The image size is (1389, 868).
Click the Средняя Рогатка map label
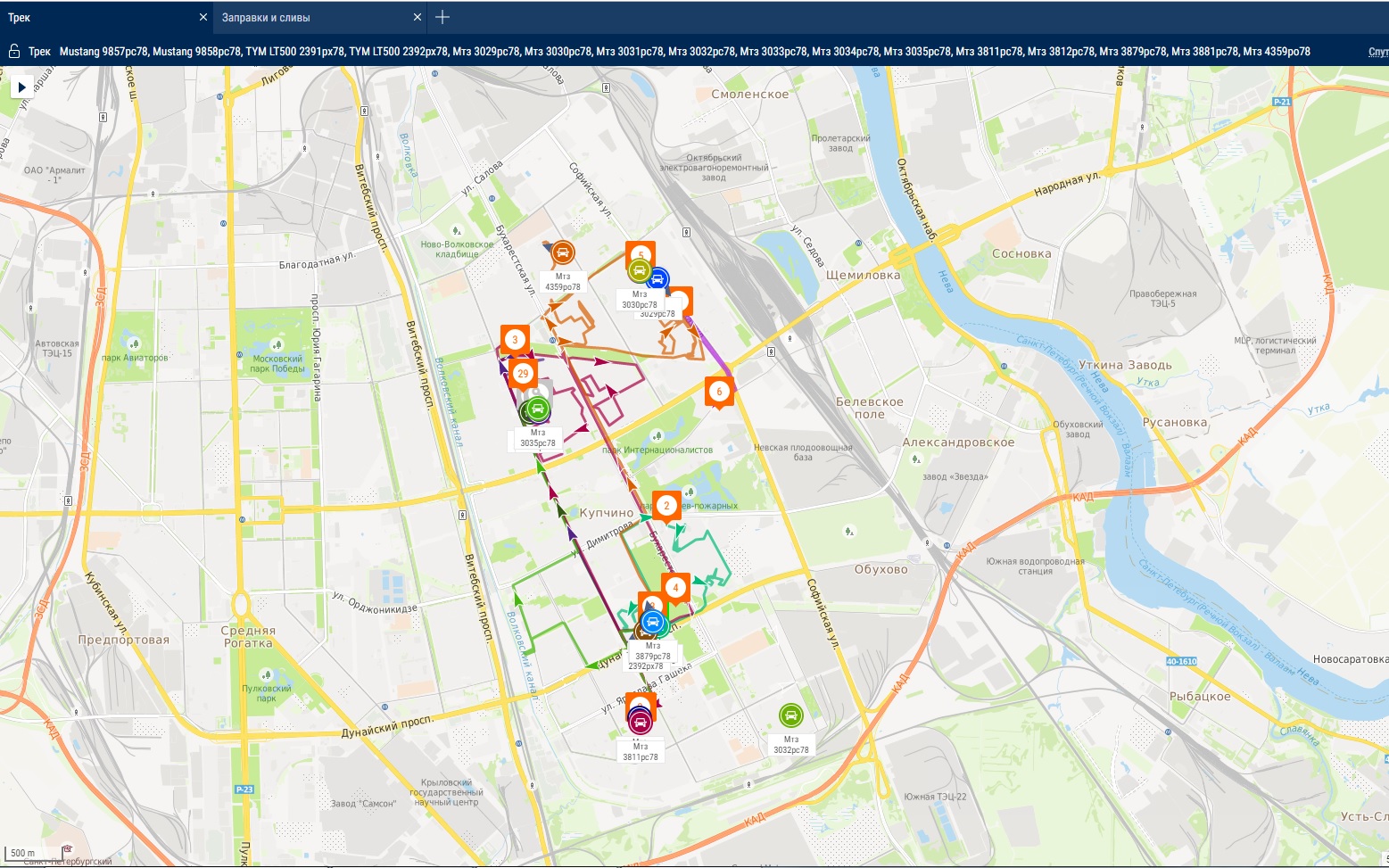(248, 637)
